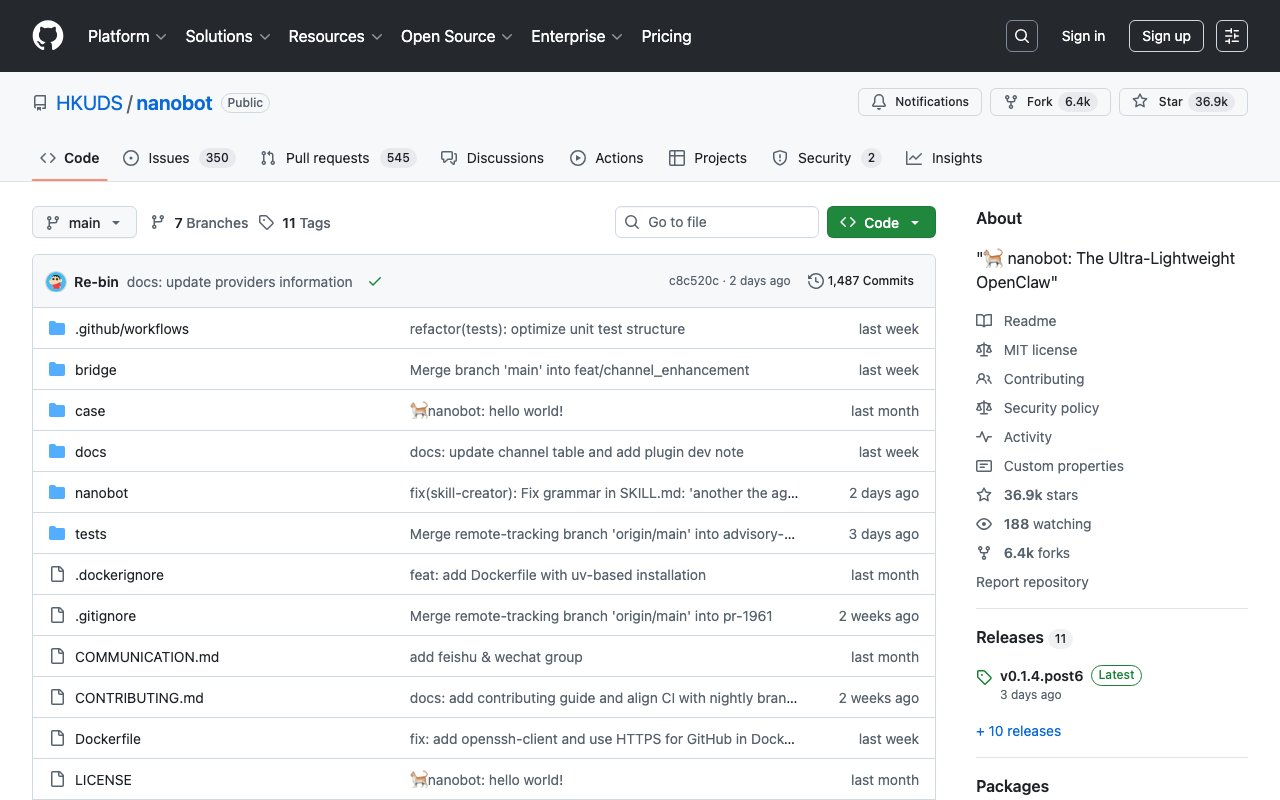The image size is (1280, 800).
Task: Open the v0.1.4.post6 release link
Action: coord(1042,676)
